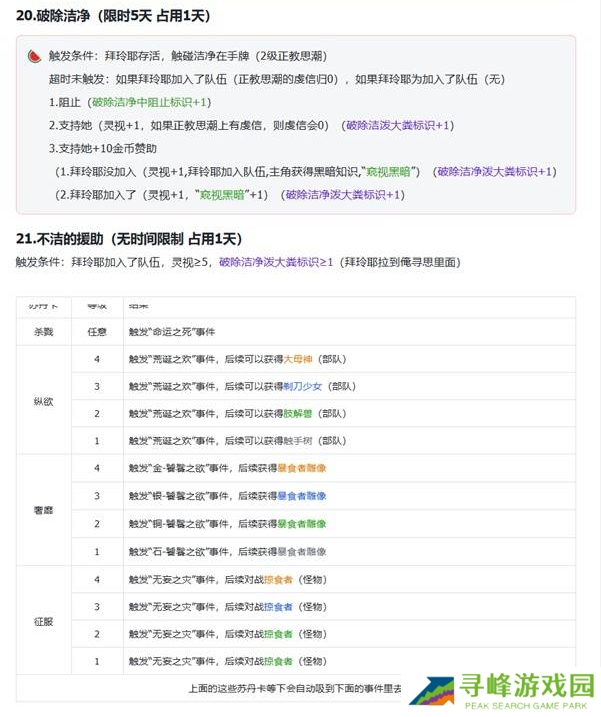Click purple 破除洁净泼大粪标识+1 in 拜玲耶加入了 line

pyautogui.click(x=343, y=195)
